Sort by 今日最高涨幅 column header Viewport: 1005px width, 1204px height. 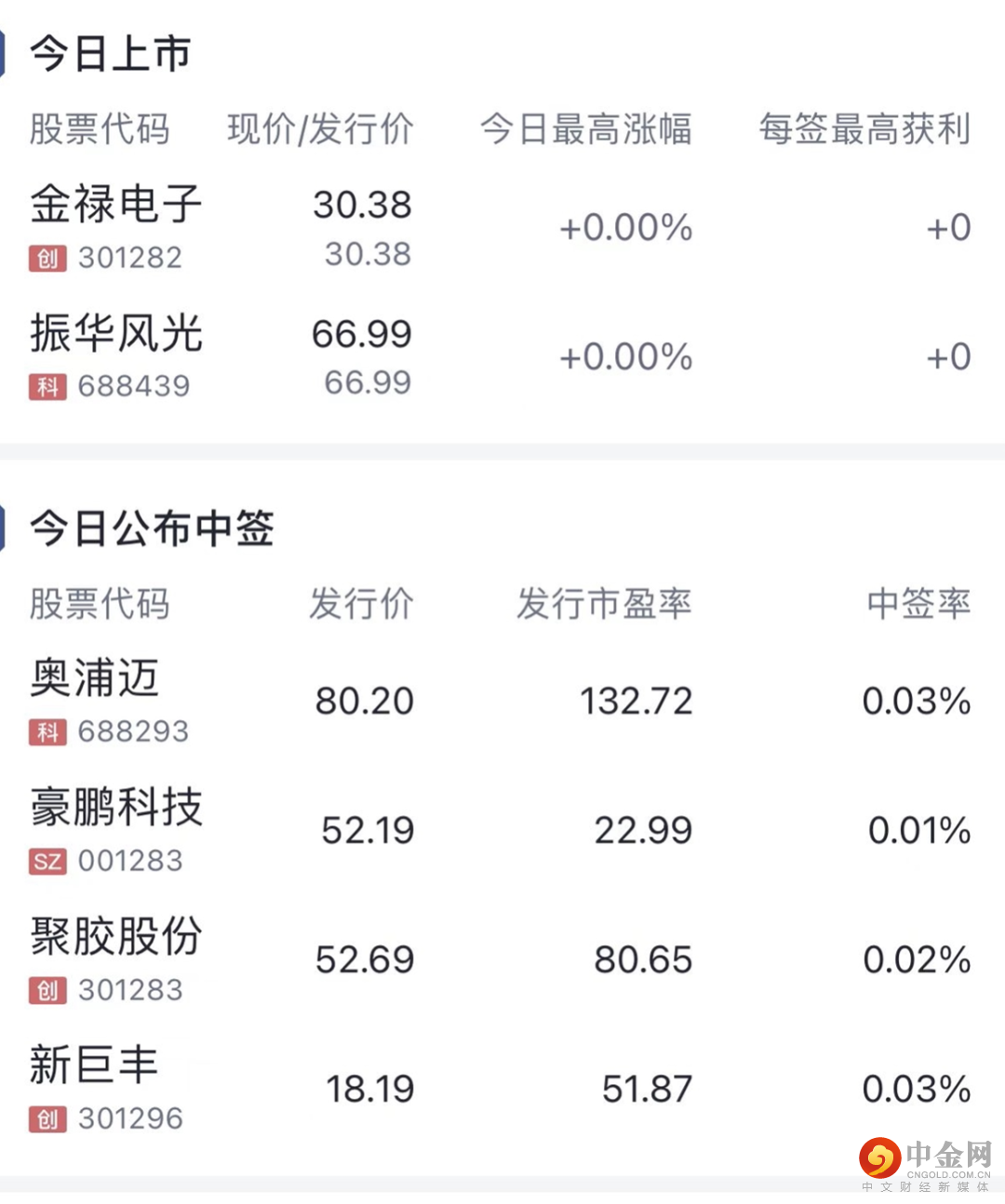pyautogui.click(x=585, y=129)
